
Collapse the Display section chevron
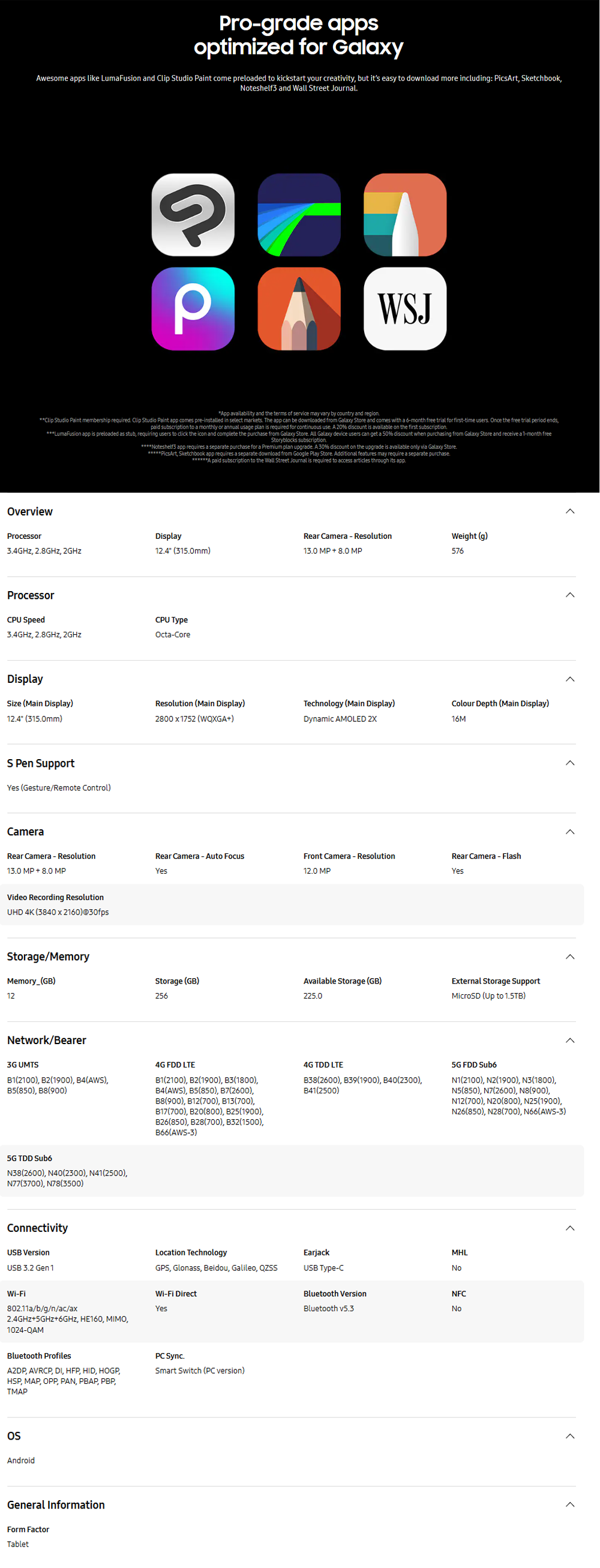pyautogui.click(x=569, y=679)
